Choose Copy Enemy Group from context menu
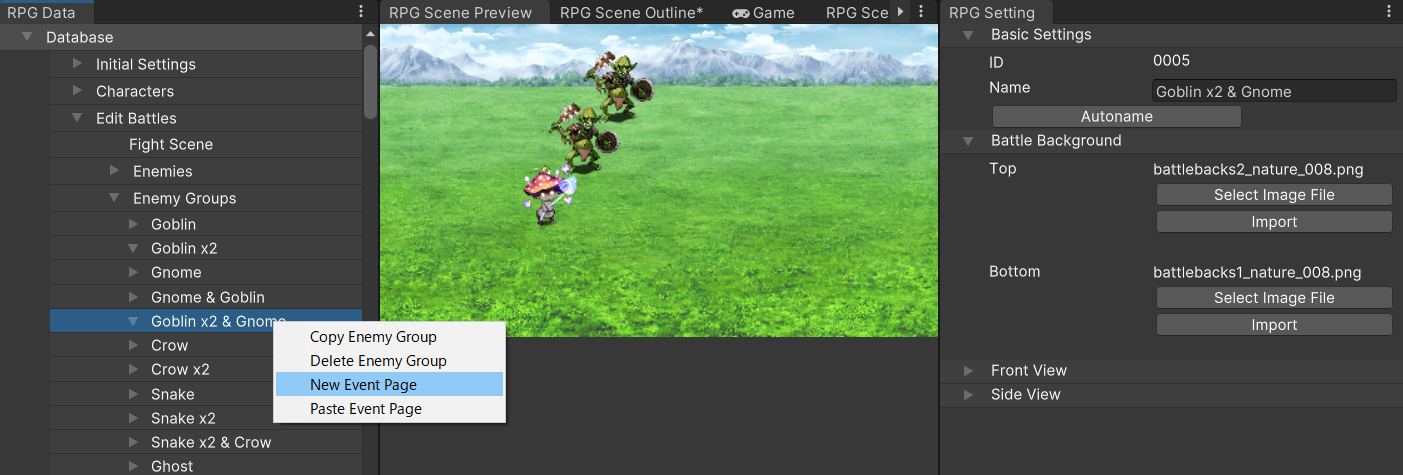This screenshot has width=1403, height=475. tap(390, 337)
